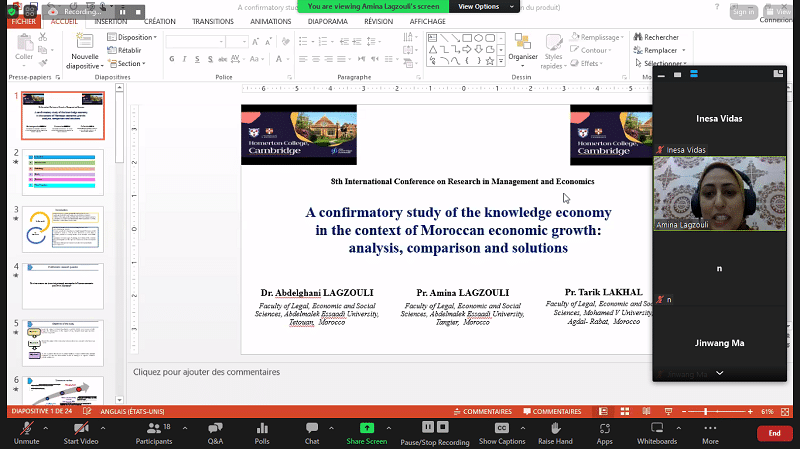
Task: Click the red End meeting button
Action: [774, 433]
